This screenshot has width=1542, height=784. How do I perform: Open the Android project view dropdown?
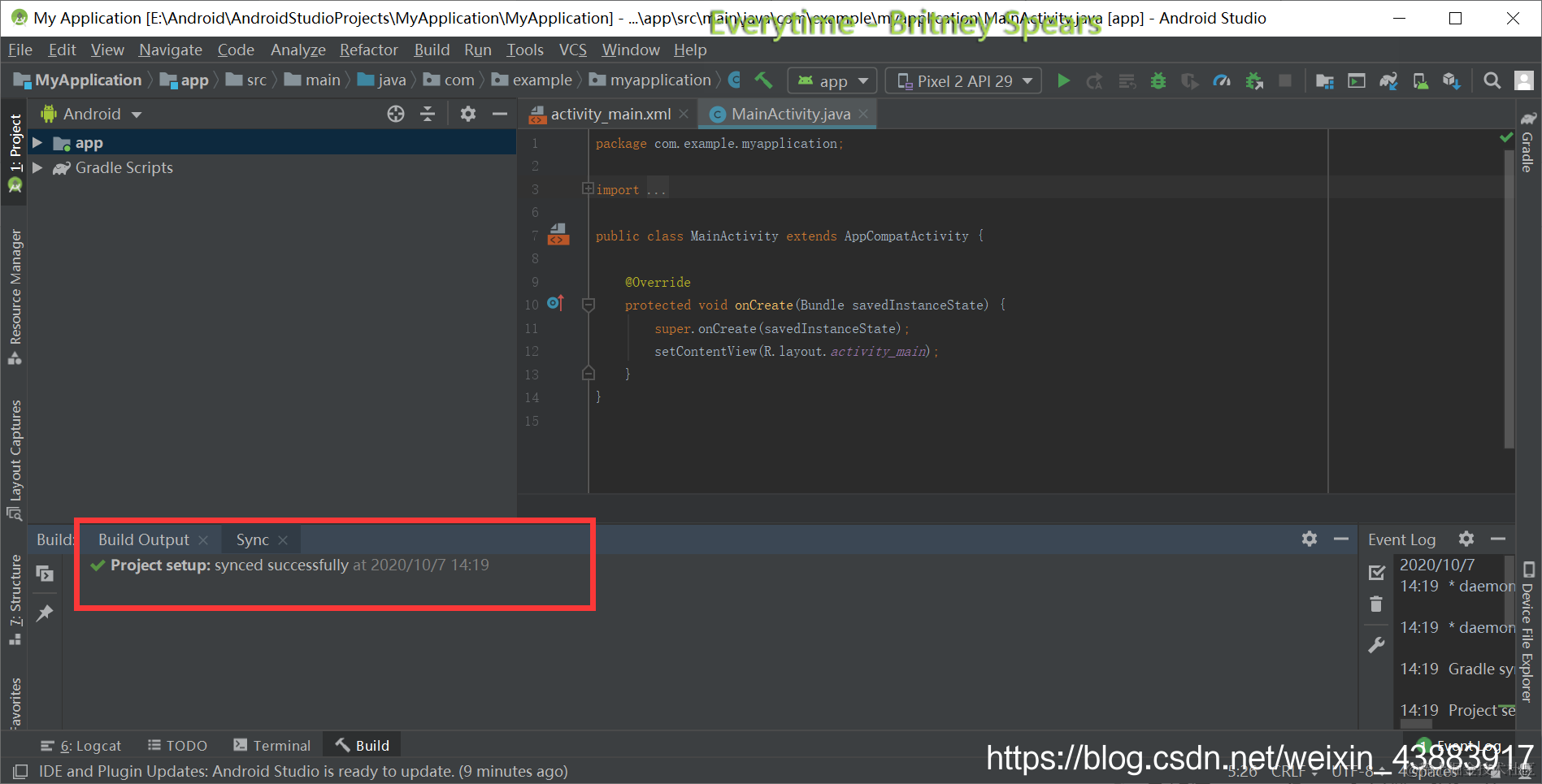tap(92, 114)
